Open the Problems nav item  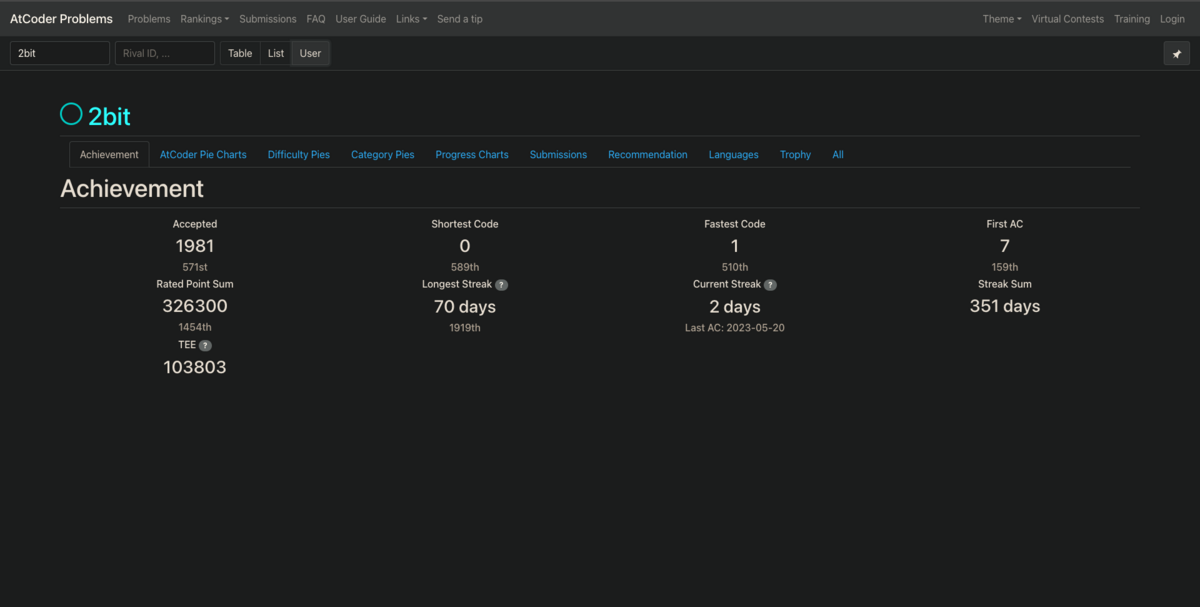coord(149,19)
